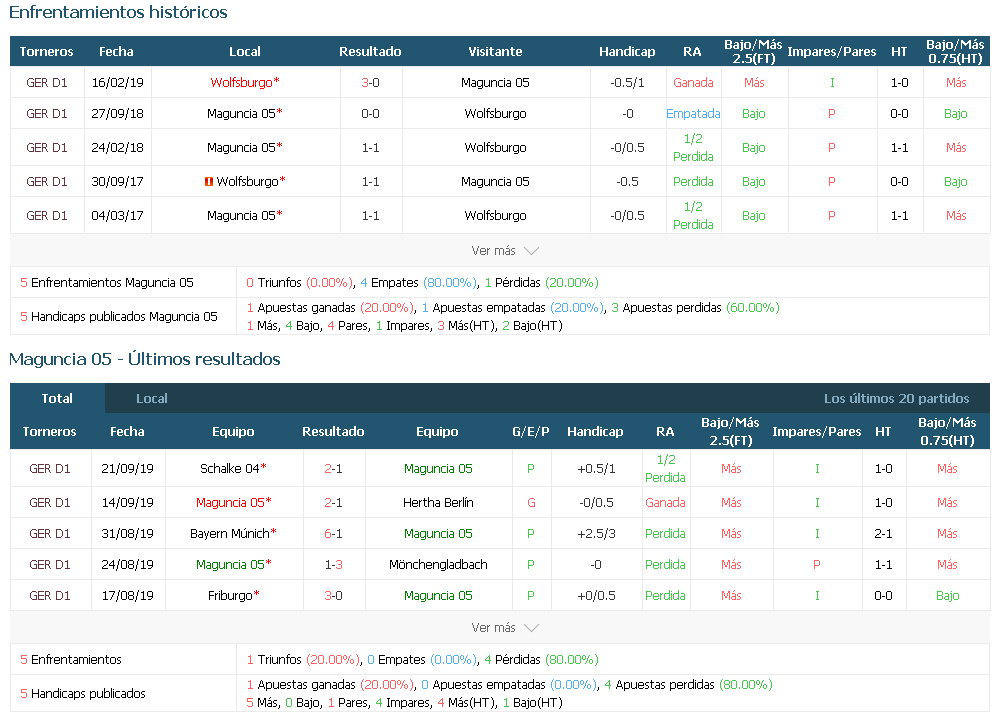Expand historical matches with first Ver más
Image resolution: width=1003 pixels, height=716 pixels.
(505, 251)
